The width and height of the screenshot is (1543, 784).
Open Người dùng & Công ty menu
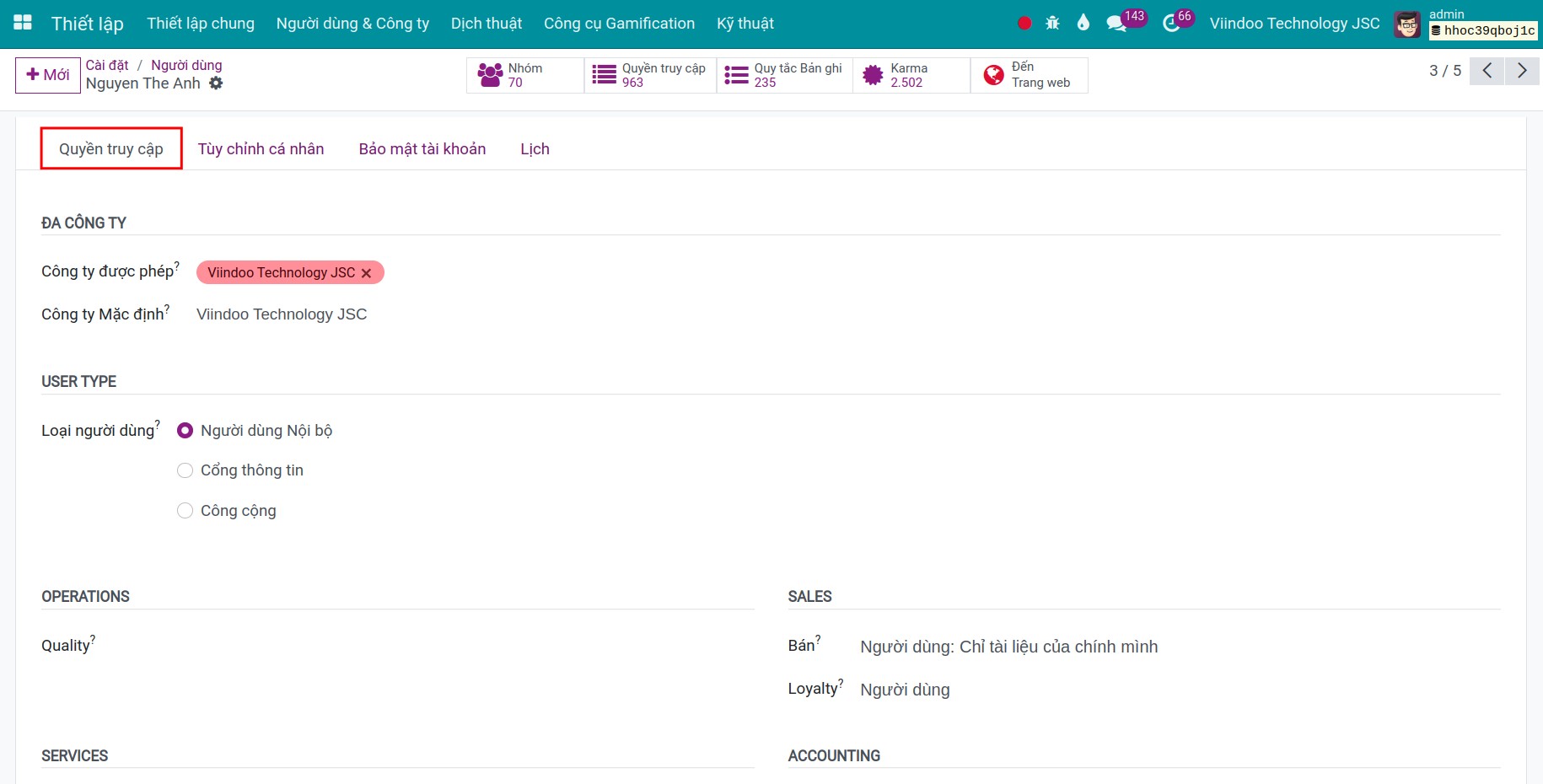coord(352,24)
